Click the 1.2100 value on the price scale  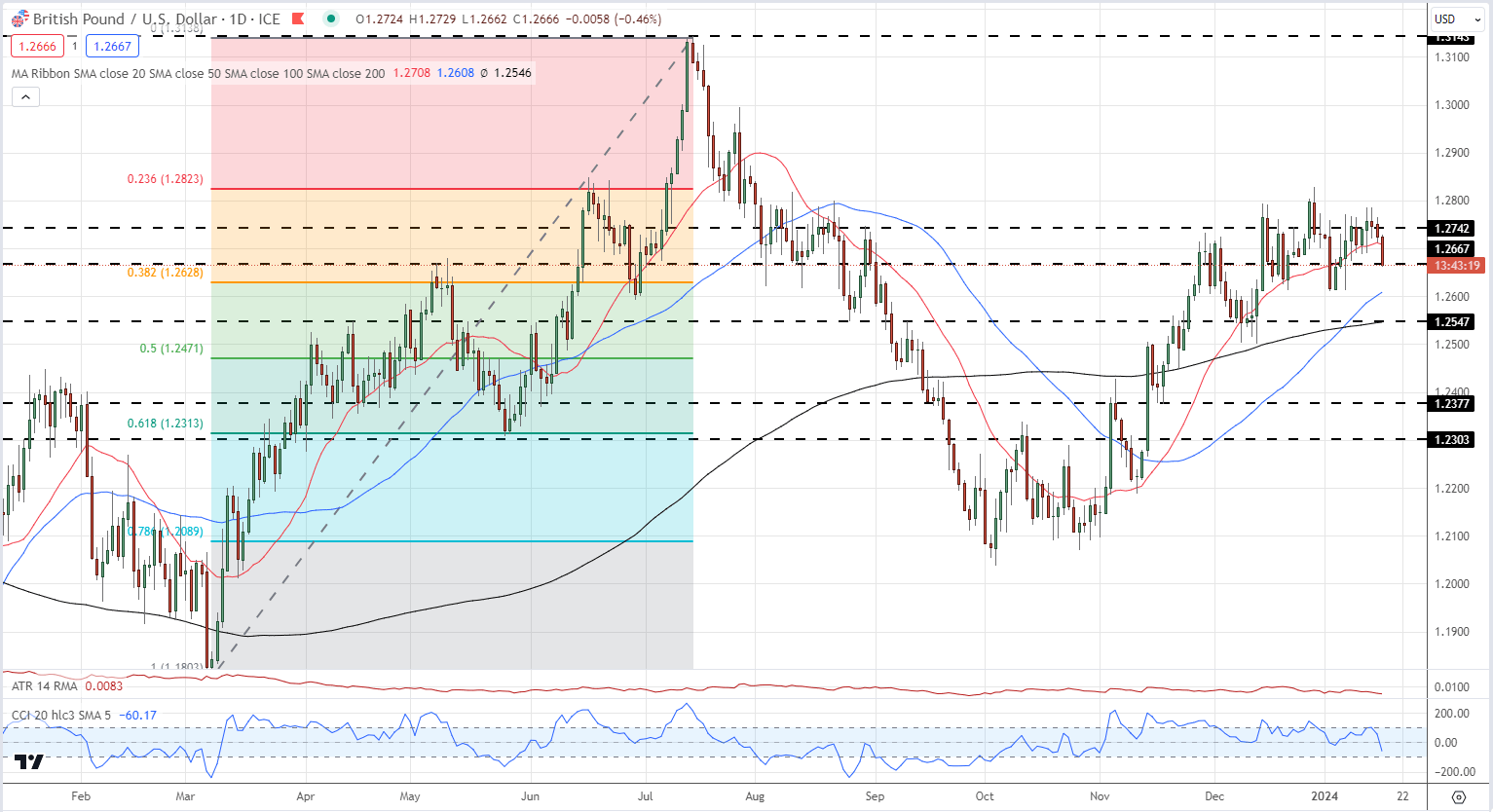[x=1452, y=536]
